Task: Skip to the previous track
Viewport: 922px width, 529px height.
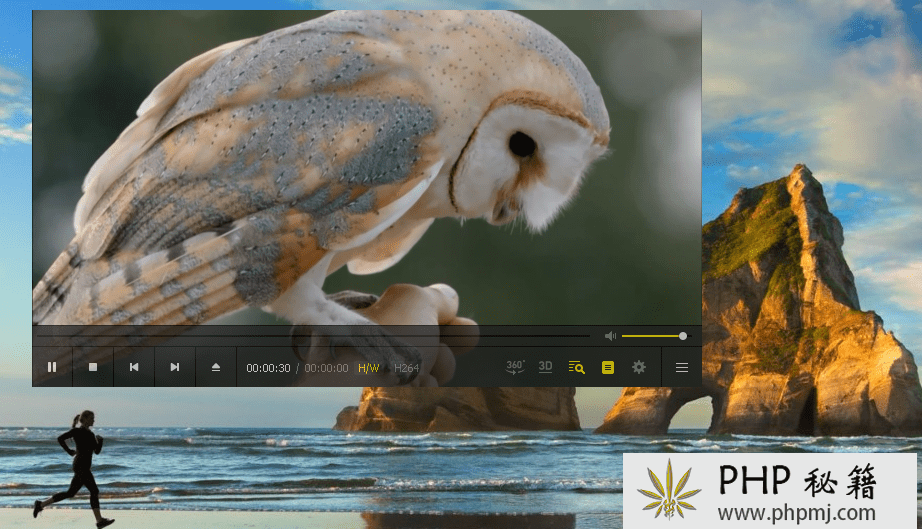Action: tap(134, 367)
